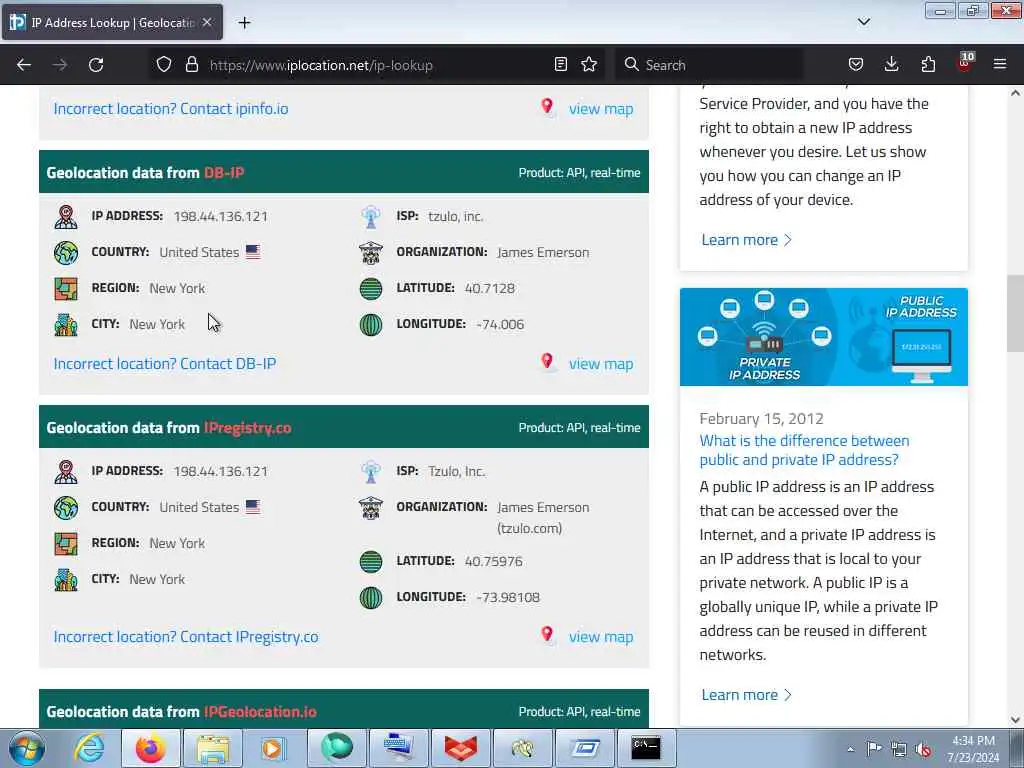Viewport: 1024px width, 768px height.
Task: List all tabs dropdown arrow
Action: [x=864, y=22]
